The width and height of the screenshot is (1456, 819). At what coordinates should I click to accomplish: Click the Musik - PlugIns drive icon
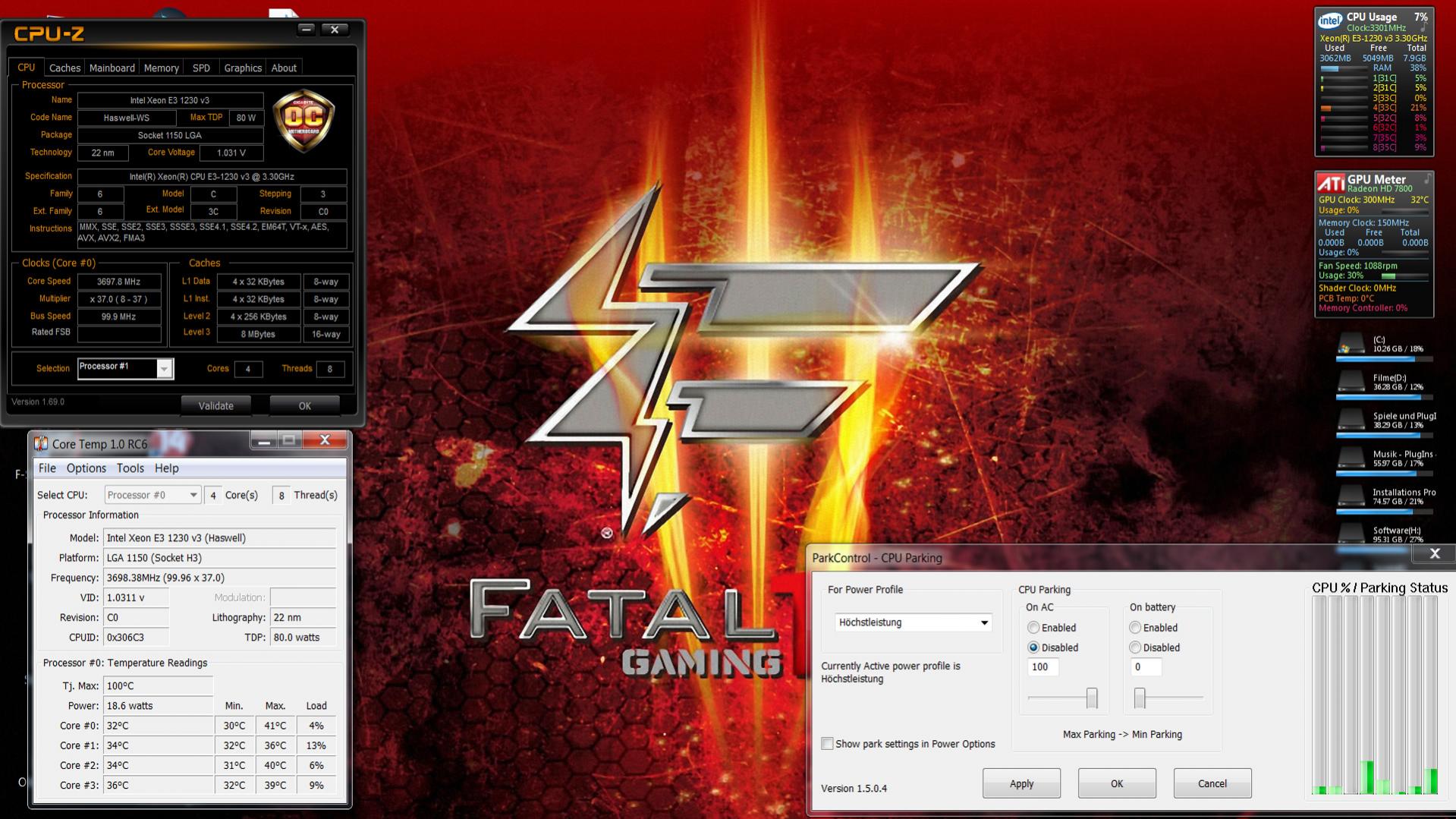(1351, 458)
